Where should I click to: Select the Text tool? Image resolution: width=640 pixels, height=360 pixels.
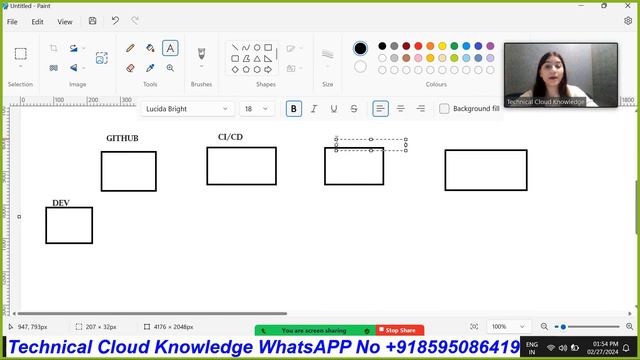(x=170, y=48)
